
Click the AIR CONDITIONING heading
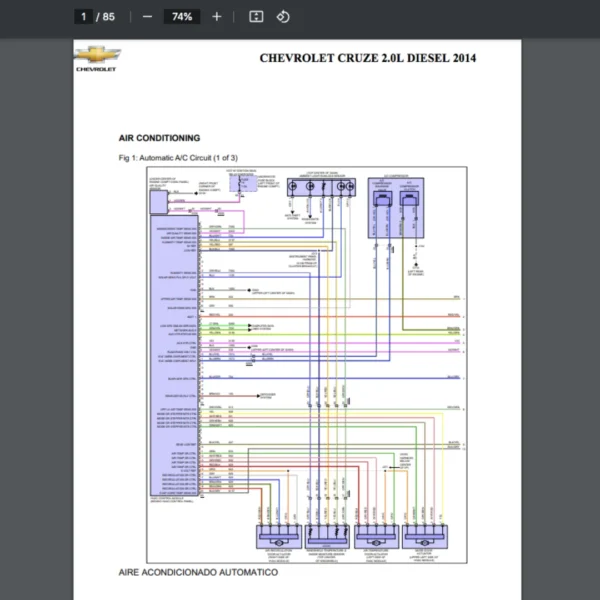(159, 138)
